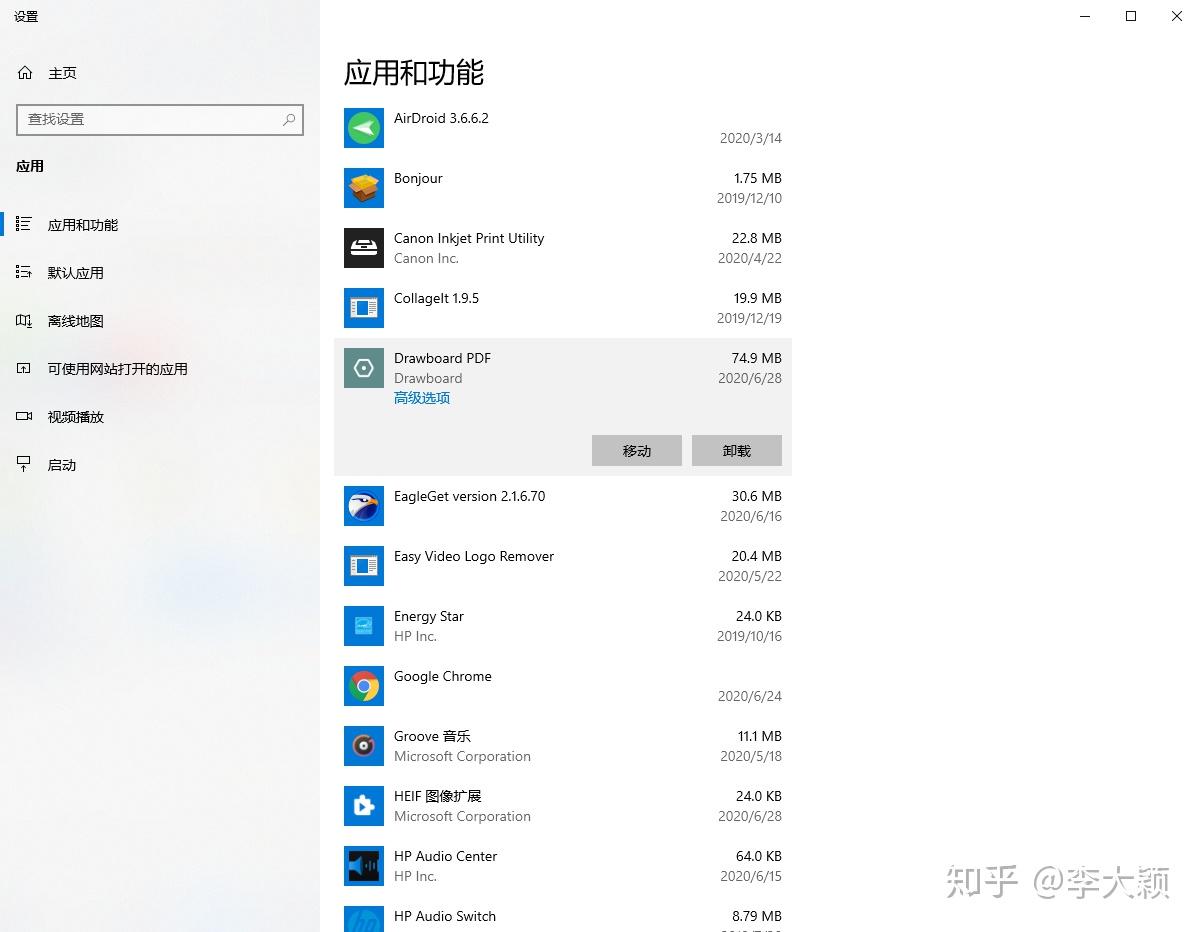Select the HEIF 图像扩展 entry
The height and width of the screenshot is (932, 1200).
(x=563, y=806)
